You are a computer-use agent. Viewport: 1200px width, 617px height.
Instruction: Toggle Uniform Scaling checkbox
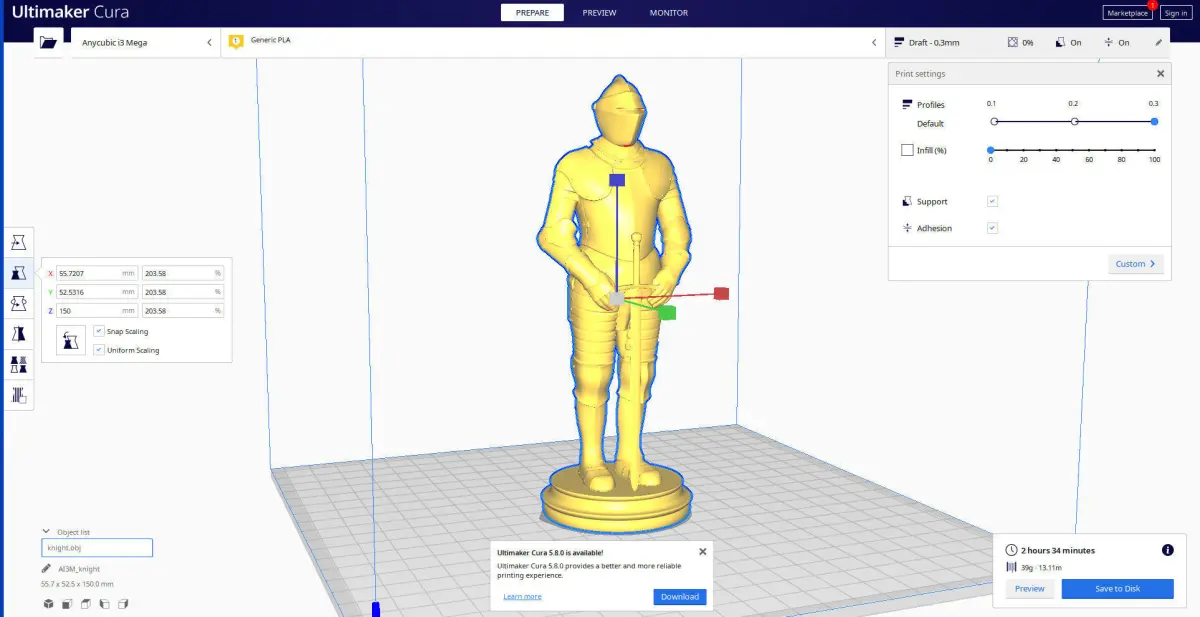99,350
